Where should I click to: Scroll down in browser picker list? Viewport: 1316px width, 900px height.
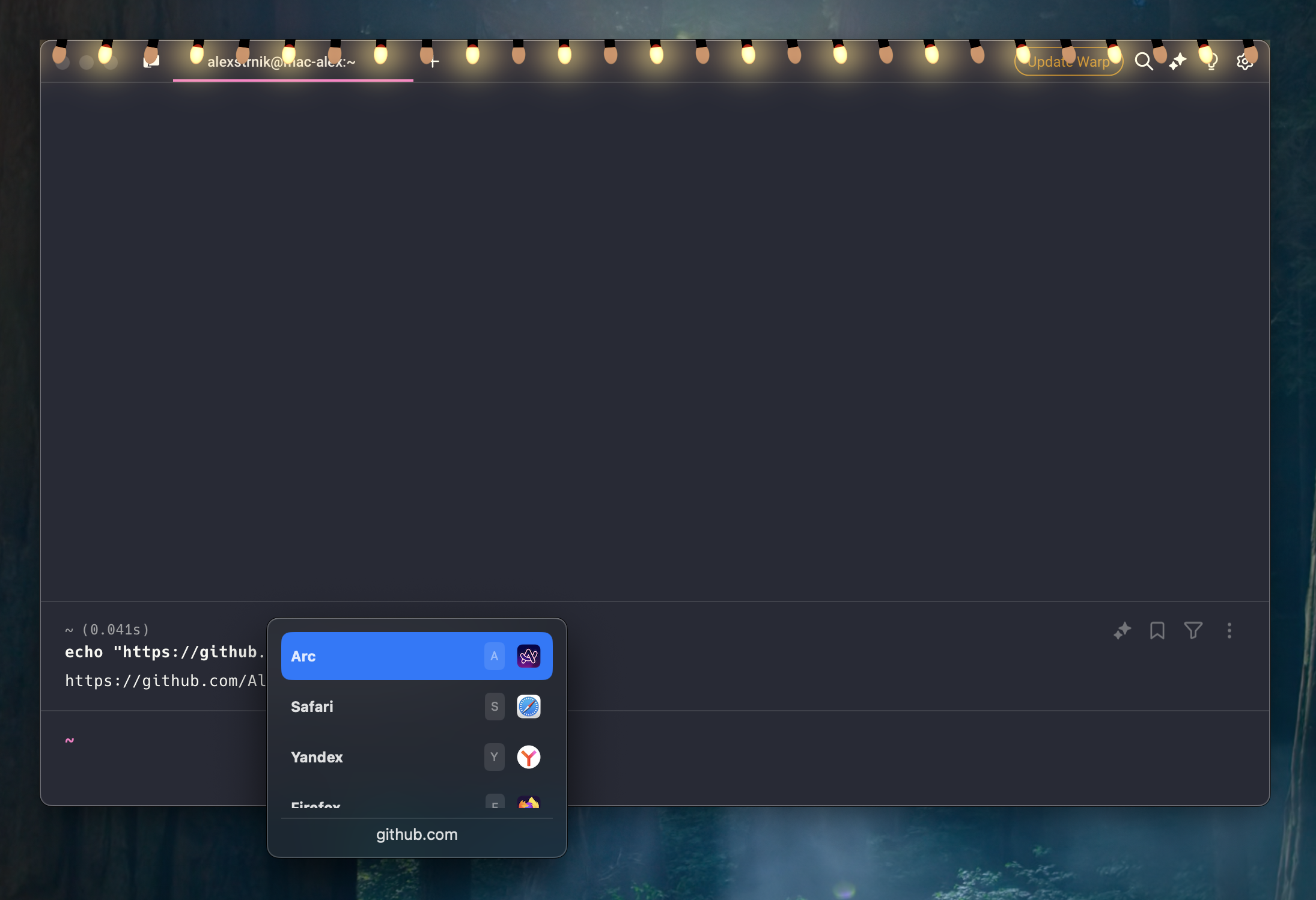click(x=417, y=804)
